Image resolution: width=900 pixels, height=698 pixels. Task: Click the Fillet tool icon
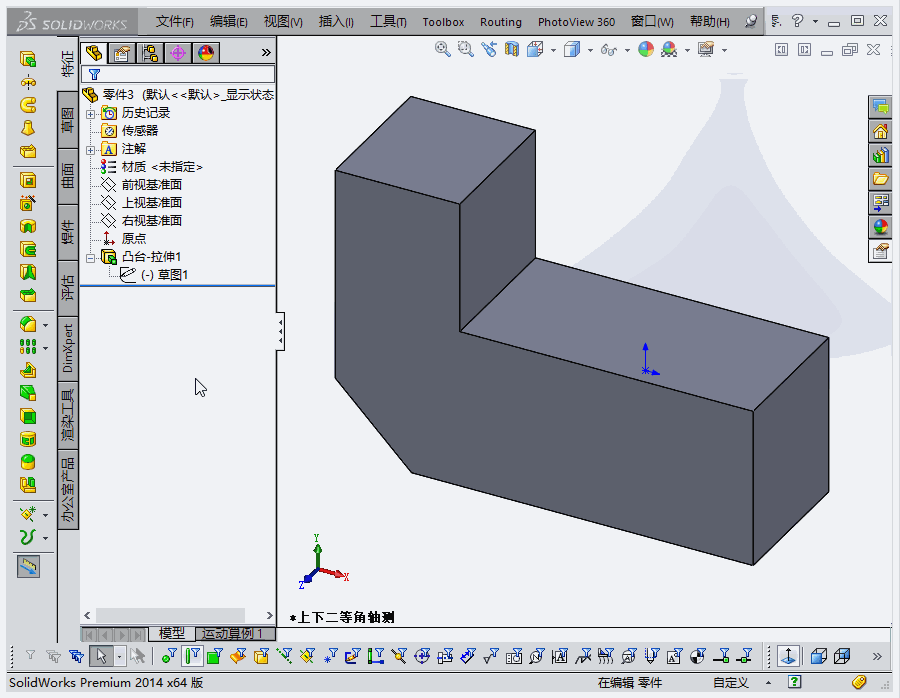tap(28, 324)
